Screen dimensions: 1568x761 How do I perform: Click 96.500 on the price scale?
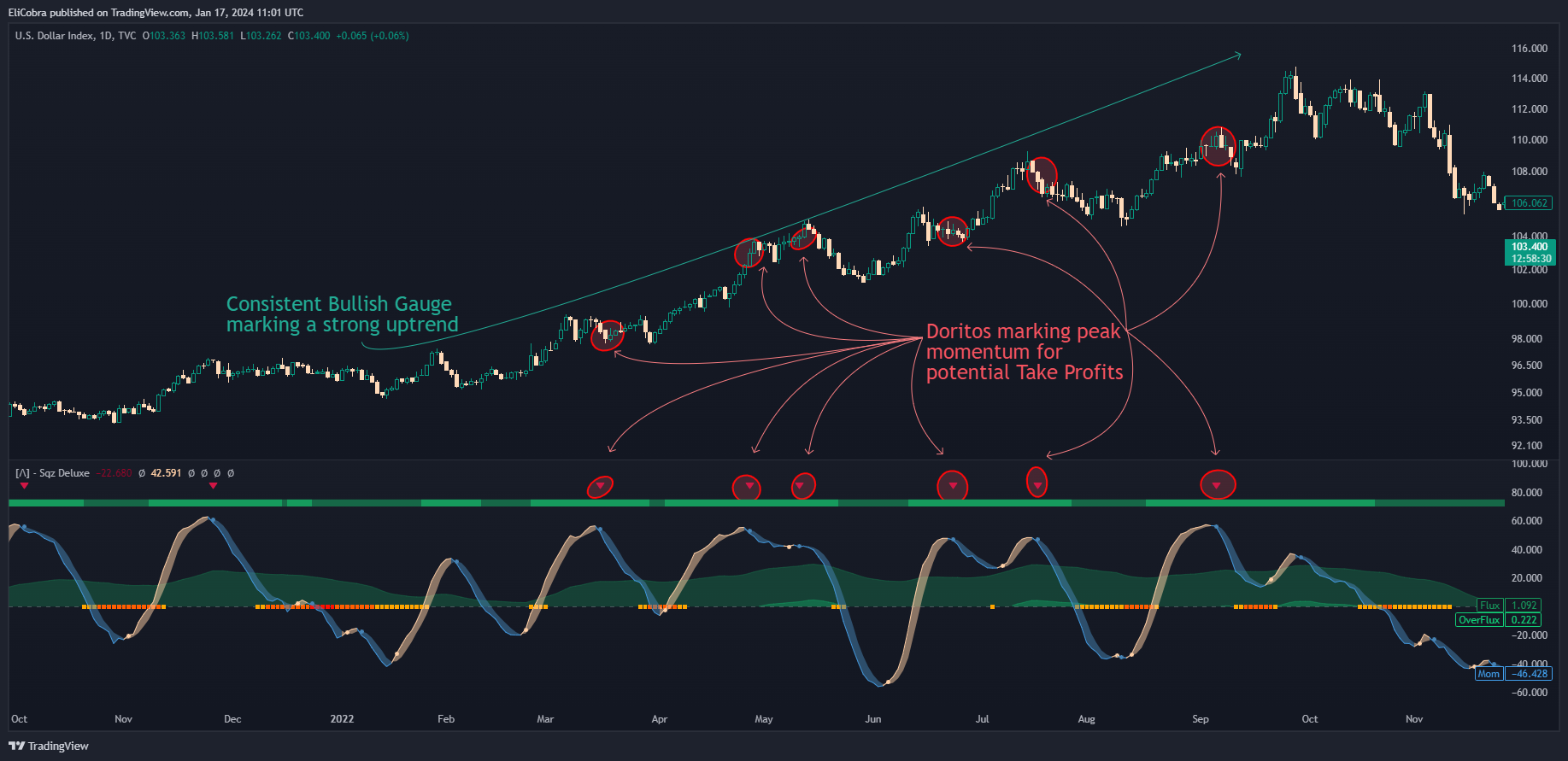(1527, 366)
